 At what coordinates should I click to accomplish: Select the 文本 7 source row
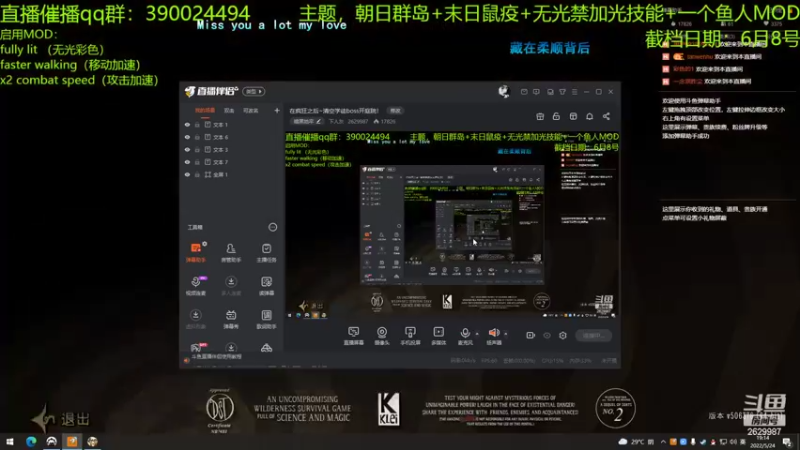click(232, 162)
